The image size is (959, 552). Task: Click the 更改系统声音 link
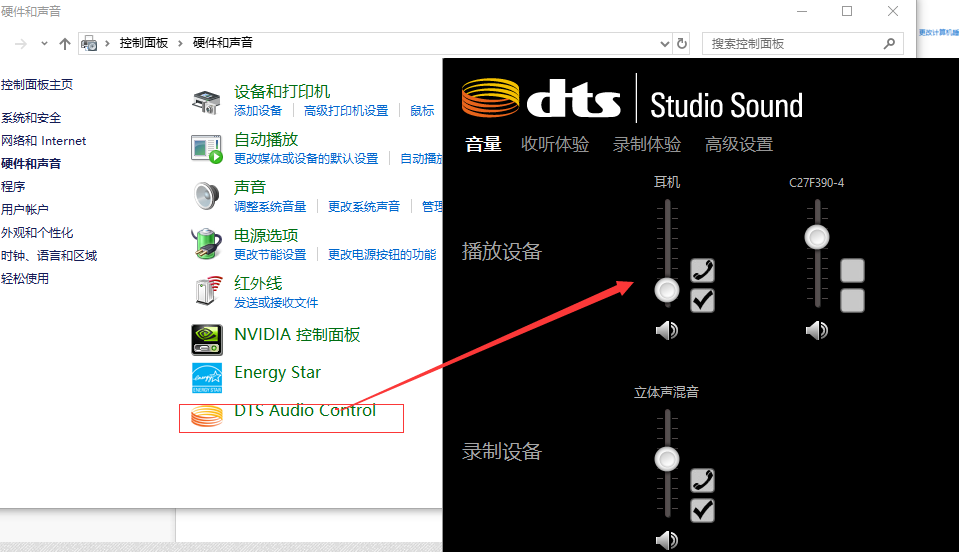(x=364, y=207)
